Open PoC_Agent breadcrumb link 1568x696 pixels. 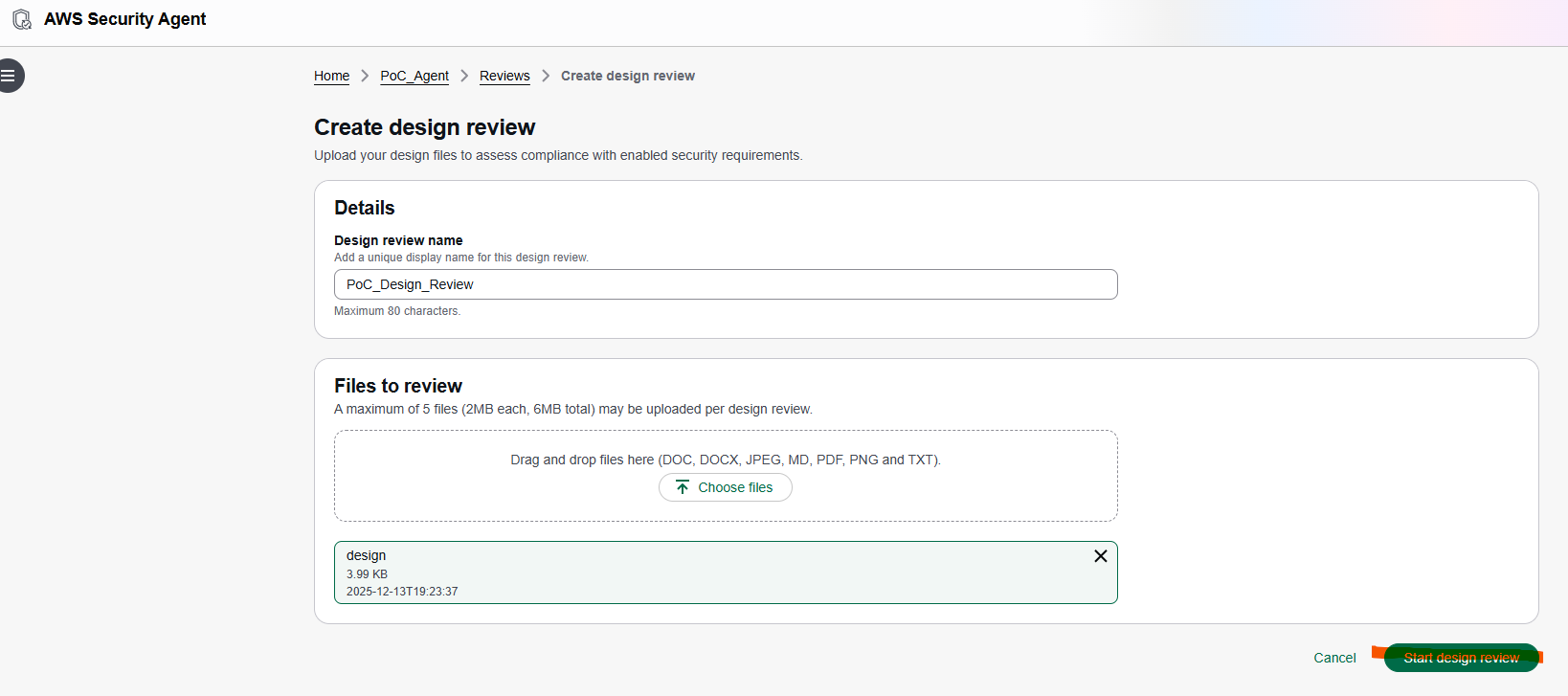pos(414,76)
